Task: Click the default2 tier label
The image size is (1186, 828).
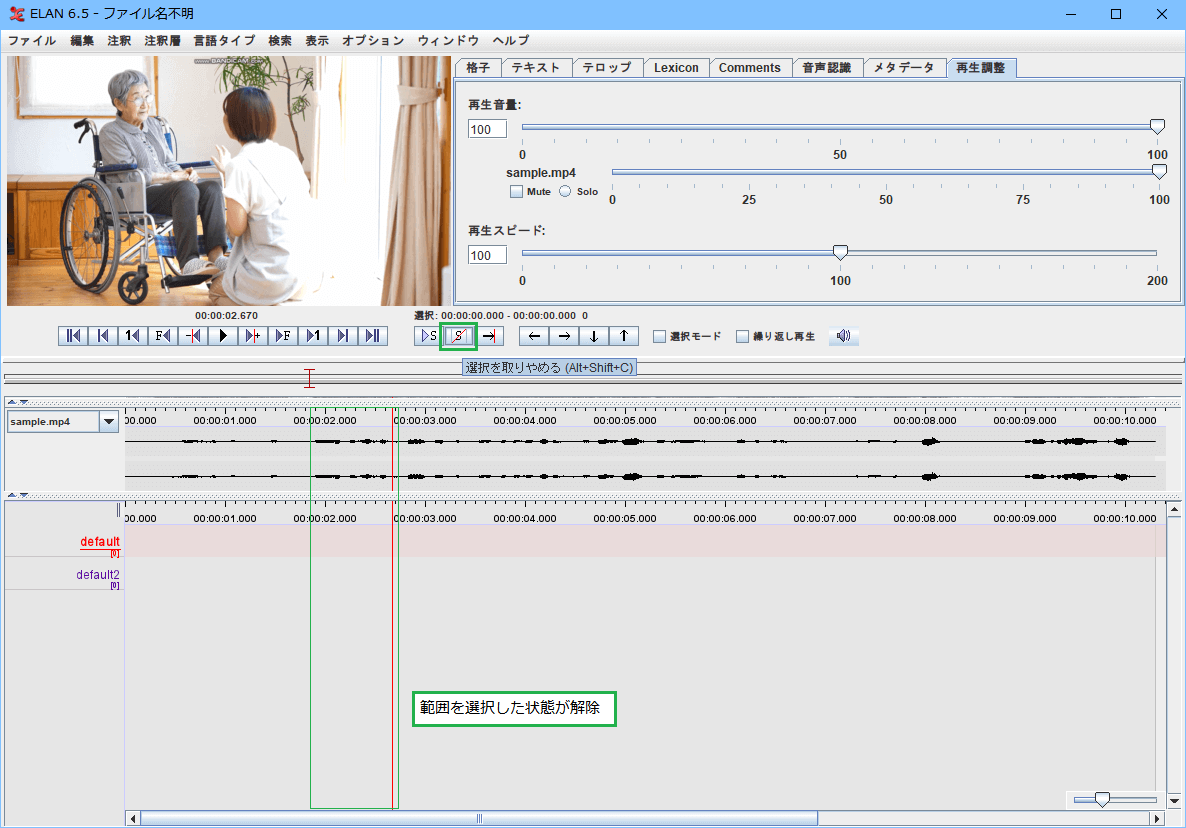Action: click(x=98, y=575)
